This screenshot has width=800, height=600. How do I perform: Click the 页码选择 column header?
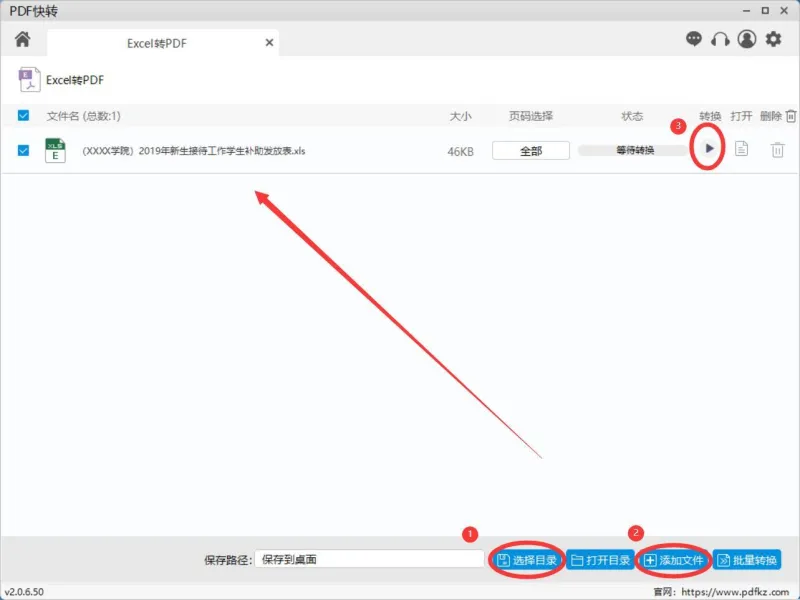pos(531,116)
